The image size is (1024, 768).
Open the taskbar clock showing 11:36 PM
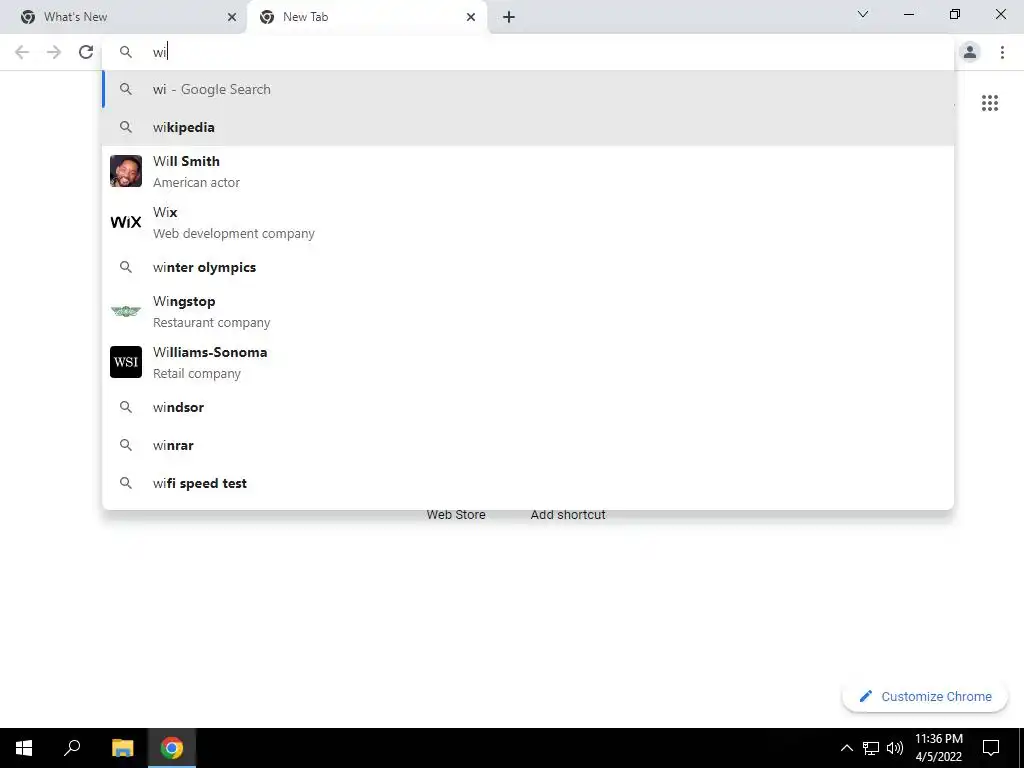click(938, 748)
